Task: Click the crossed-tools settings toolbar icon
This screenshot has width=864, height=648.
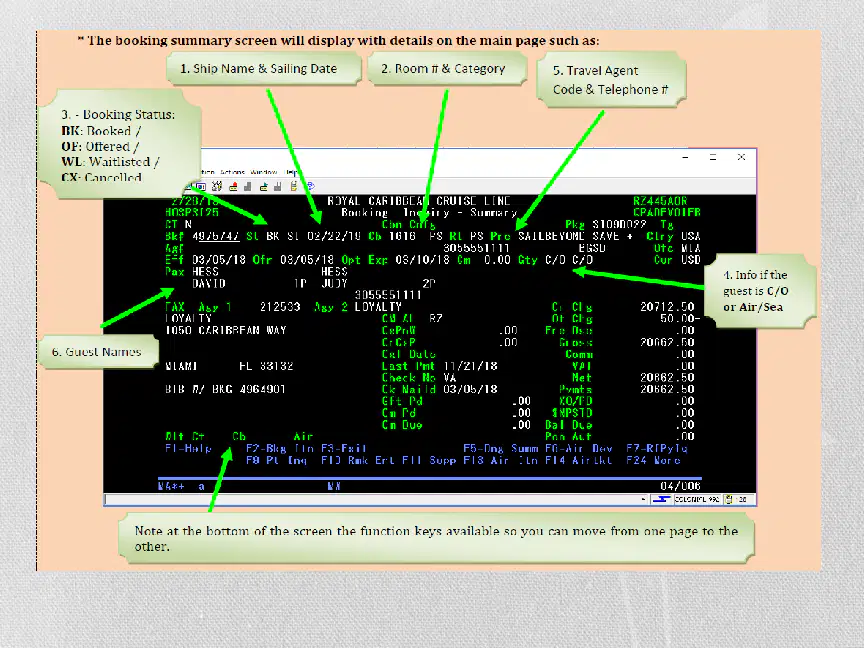Action: click(x=217, y=187)
